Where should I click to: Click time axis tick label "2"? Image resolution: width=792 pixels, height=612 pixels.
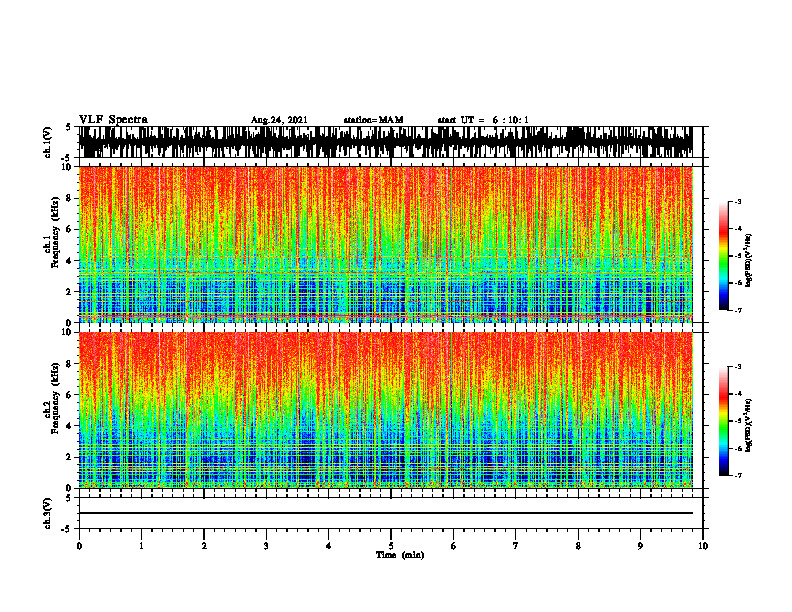point(204,546)
